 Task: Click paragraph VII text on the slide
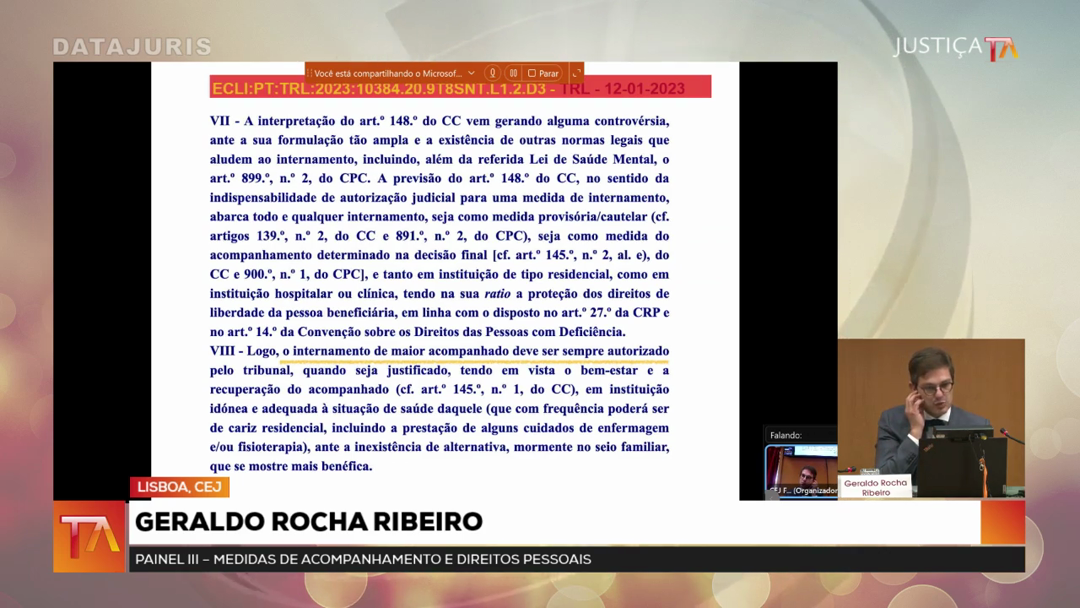439,225
